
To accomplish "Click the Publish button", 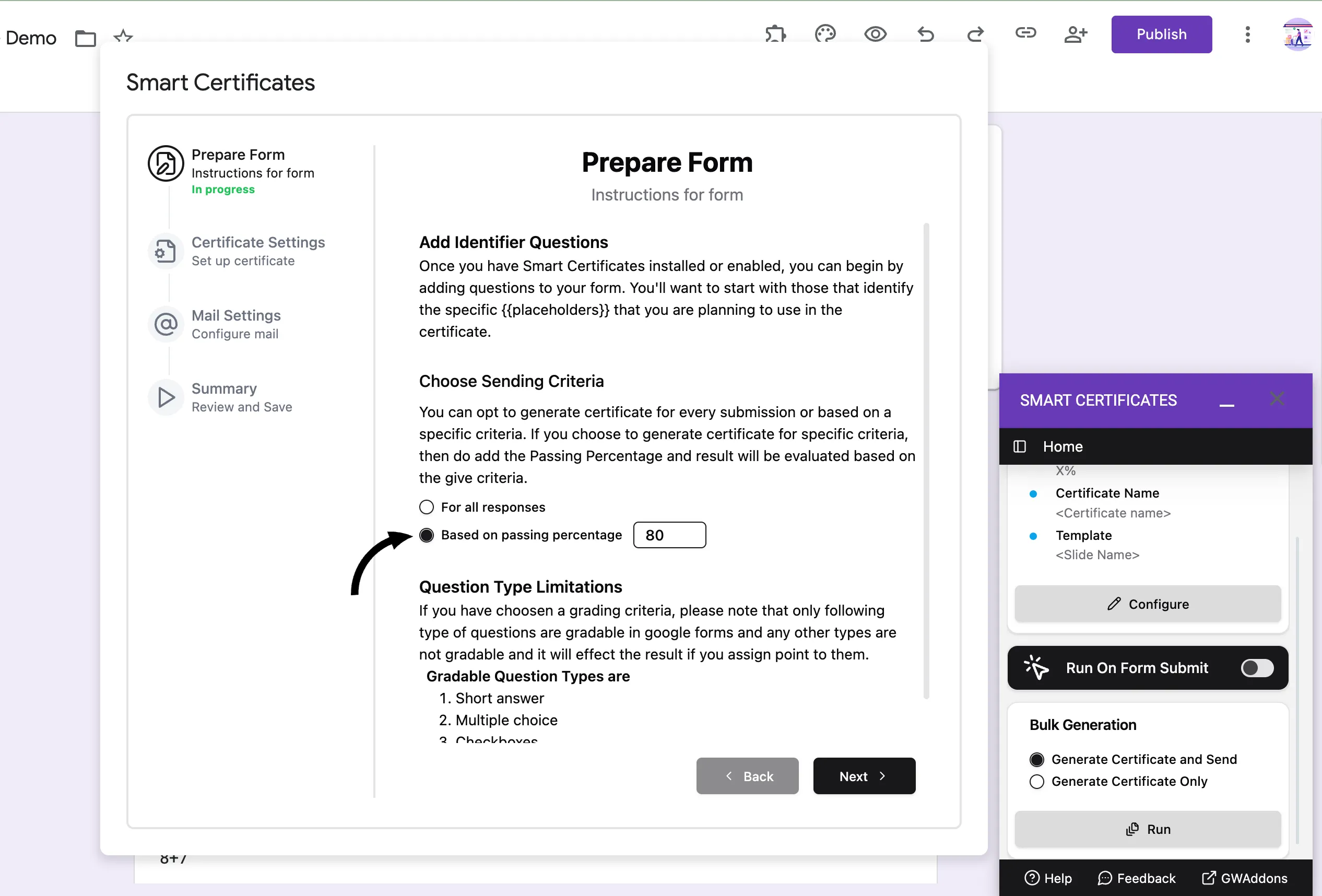I will pyautogui.click(x=1161, y=34).
